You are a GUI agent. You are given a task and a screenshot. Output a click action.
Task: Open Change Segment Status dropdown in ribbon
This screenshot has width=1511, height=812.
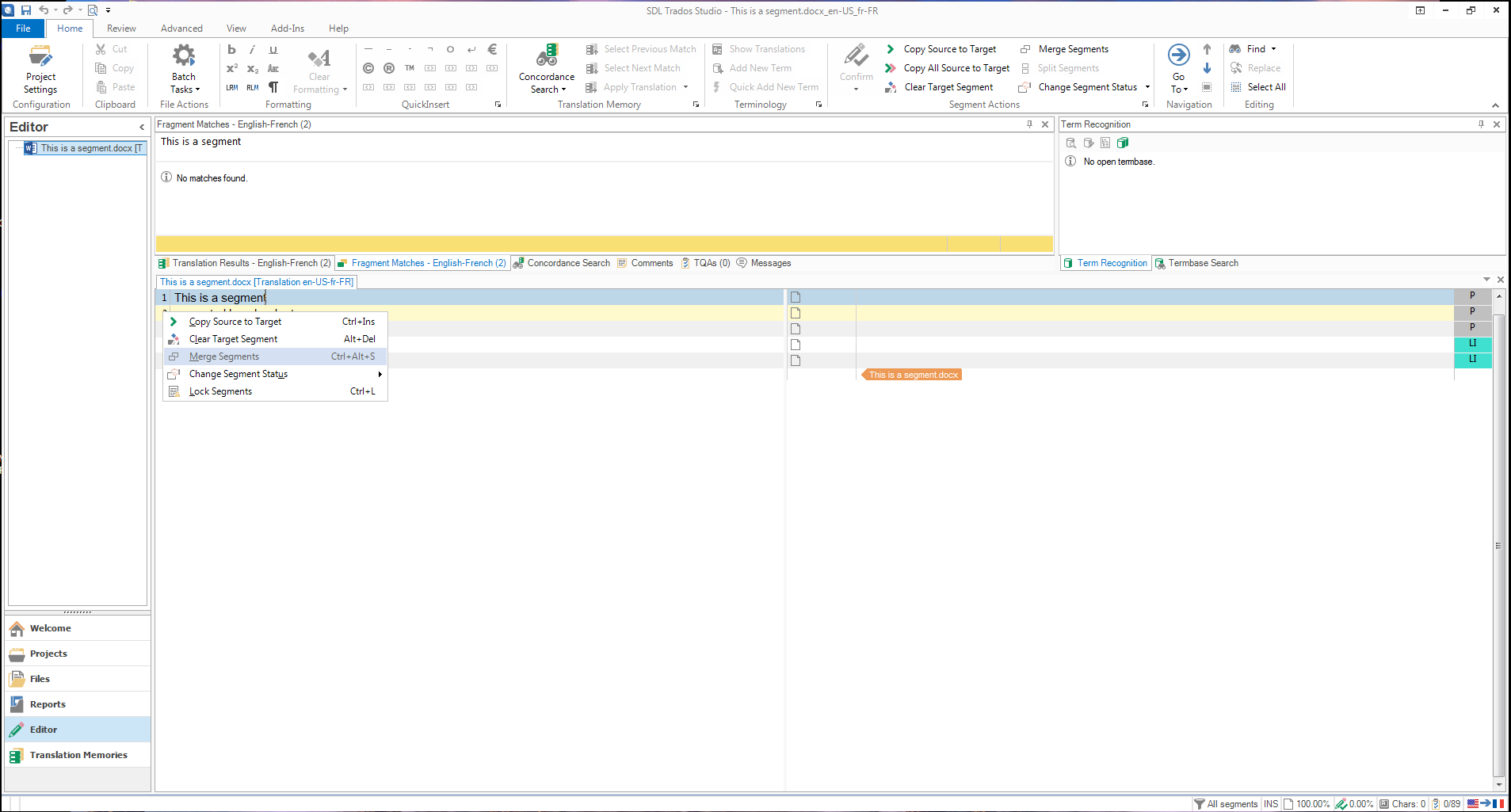[x=1147, y=87]
